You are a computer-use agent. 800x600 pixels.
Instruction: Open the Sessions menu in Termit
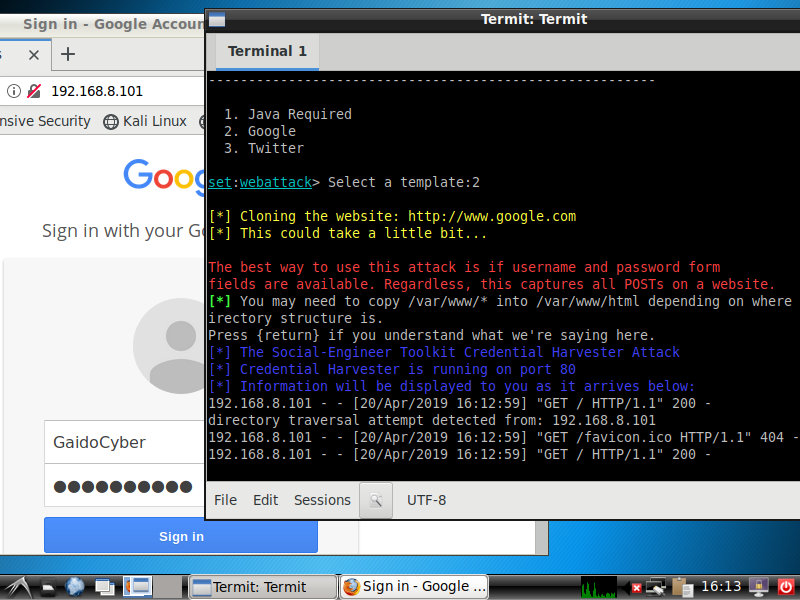[x=322, y=500]
